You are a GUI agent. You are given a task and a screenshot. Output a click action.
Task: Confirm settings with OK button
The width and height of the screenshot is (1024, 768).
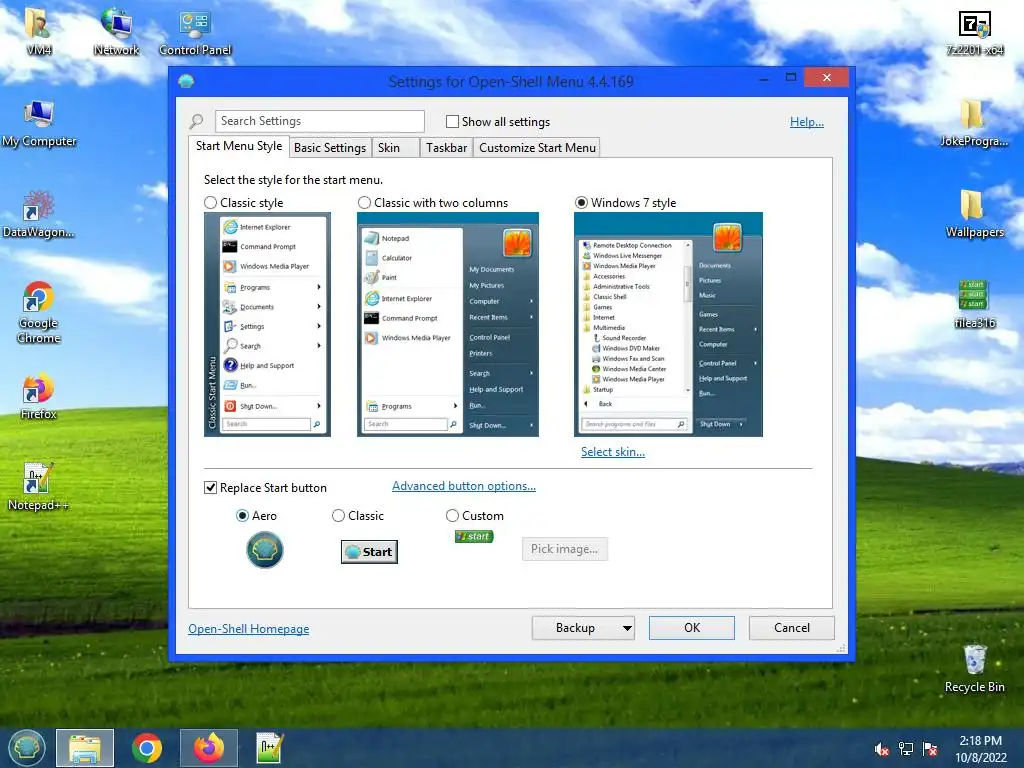click(692, 628)
